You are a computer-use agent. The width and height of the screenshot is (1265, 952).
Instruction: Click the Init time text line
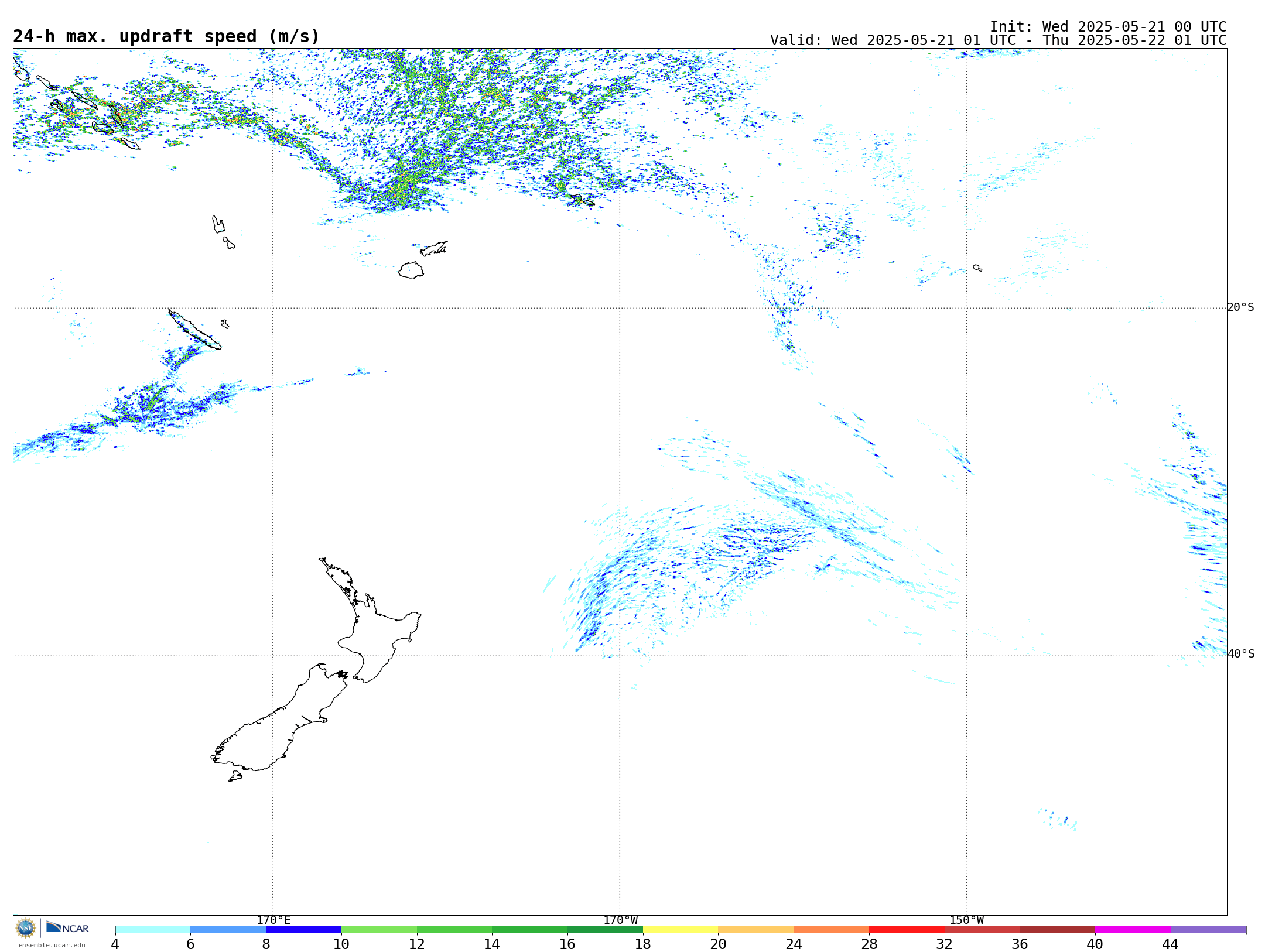coord(1107,27)
